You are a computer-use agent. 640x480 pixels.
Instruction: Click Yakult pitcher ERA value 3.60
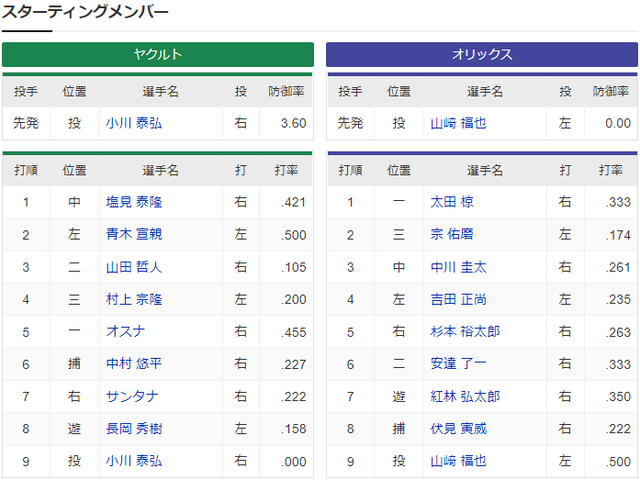[293, 123]
